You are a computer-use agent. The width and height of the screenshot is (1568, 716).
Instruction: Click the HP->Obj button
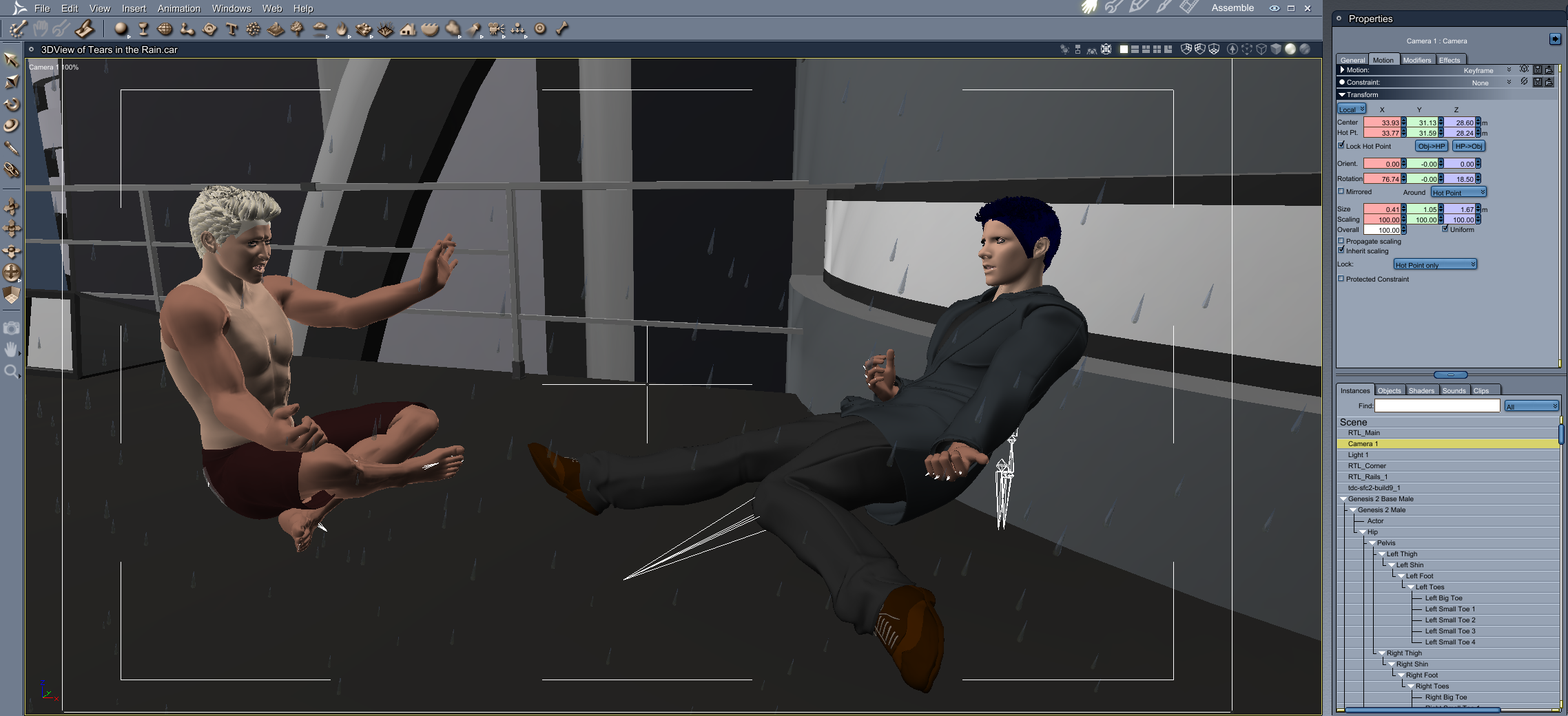click(x=1469, y=146)
